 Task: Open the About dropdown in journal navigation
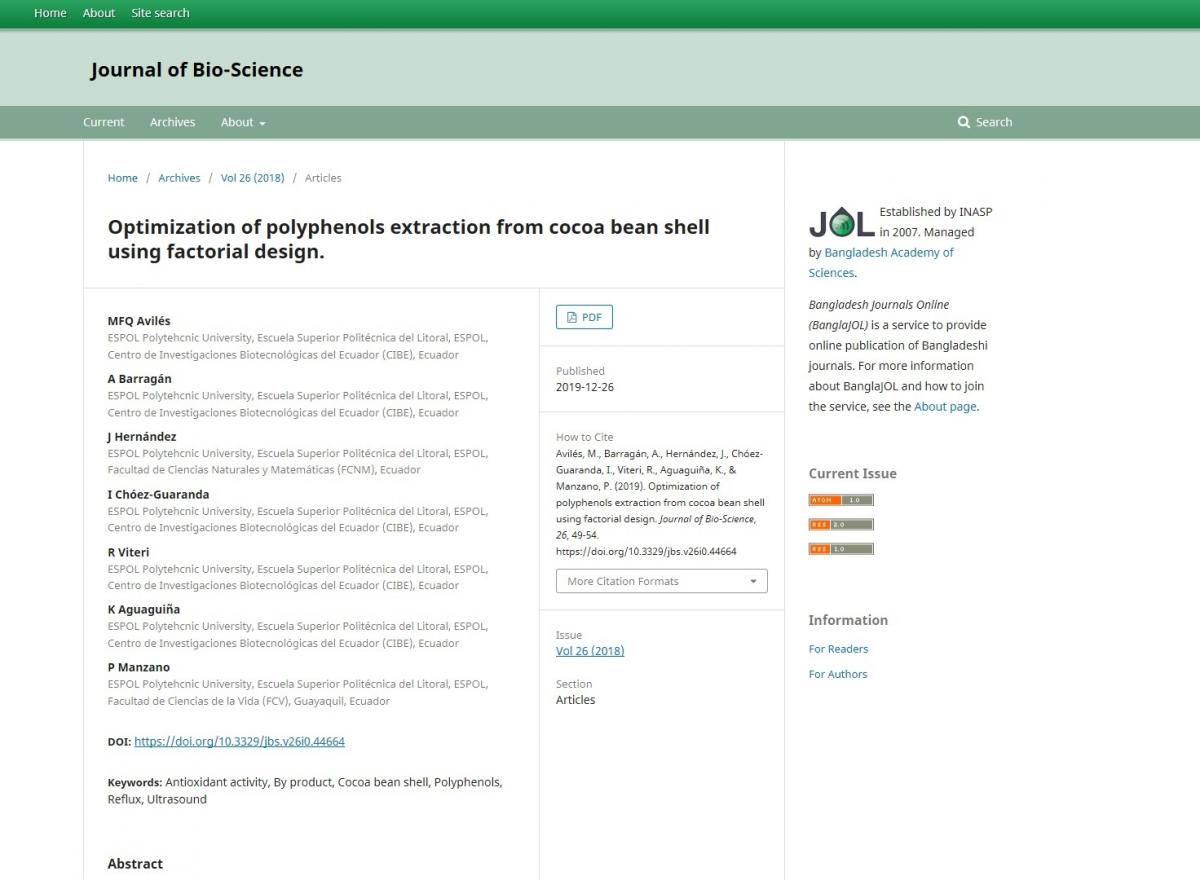(243, 122)
